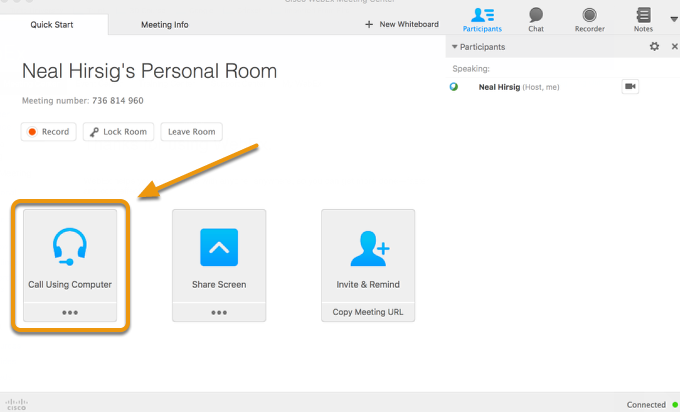
Task: Click the meeting number 736 814 960
Action: tap(118, 101)
